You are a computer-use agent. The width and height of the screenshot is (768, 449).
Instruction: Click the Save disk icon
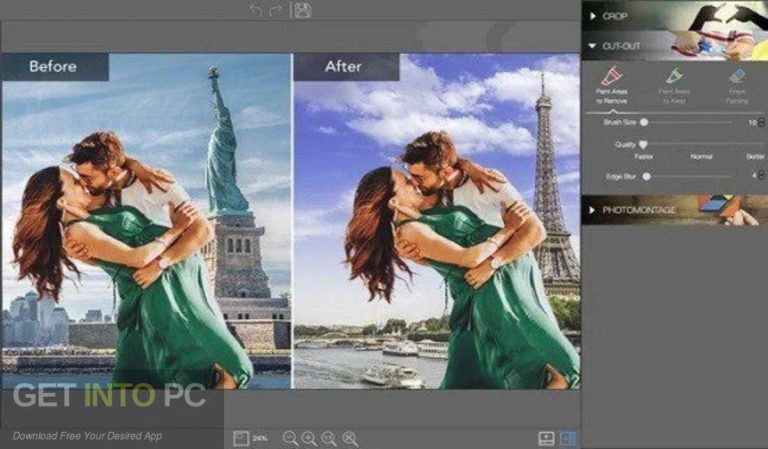(x=302, y=10)
